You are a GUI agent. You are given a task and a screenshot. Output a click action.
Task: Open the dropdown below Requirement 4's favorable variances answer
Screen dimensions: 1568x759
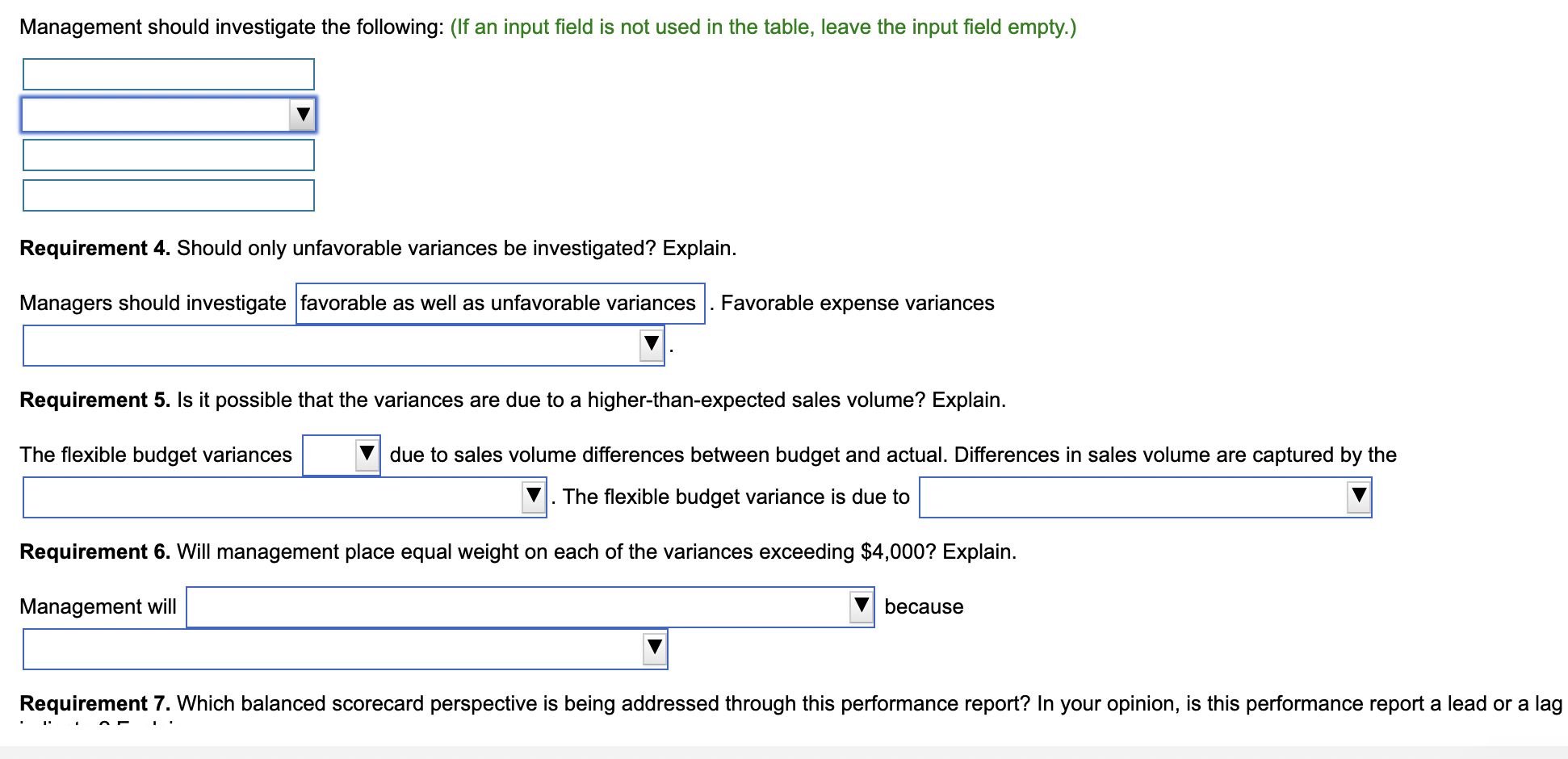coord(651,346)
